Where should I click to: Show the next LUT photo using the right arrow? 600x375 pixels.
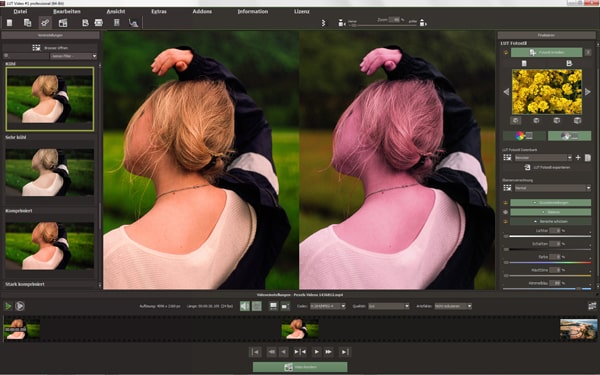(x=588, y=92)
